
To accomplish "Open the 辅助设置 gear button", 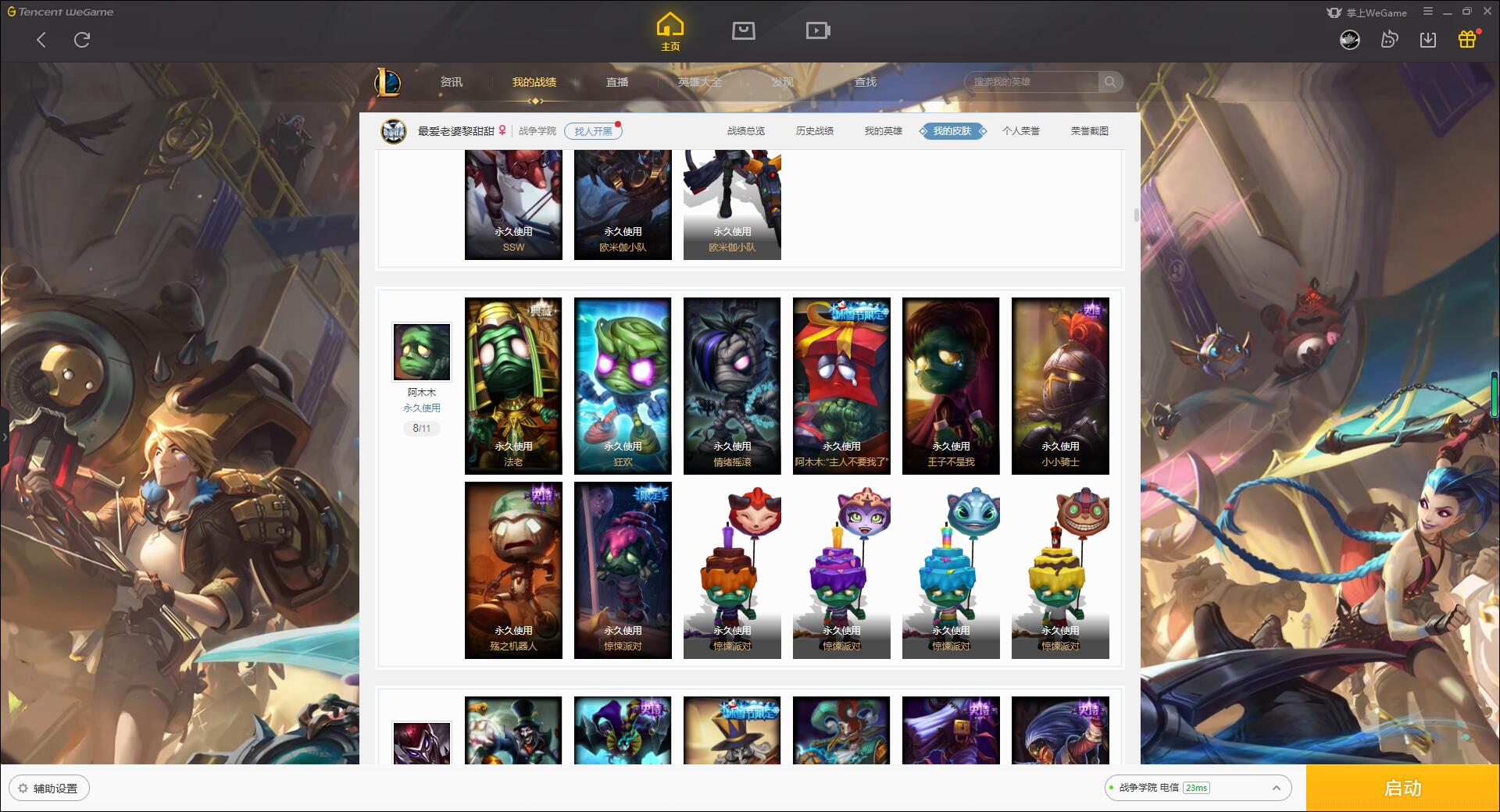I will click(x=48, y=789).
